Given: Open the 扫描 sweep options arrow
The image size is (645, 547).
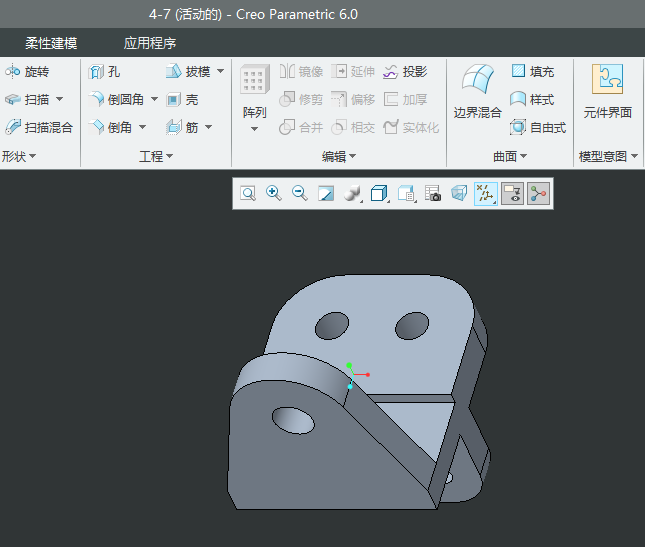Looking at the screenshot, I should tap(59, 99).
